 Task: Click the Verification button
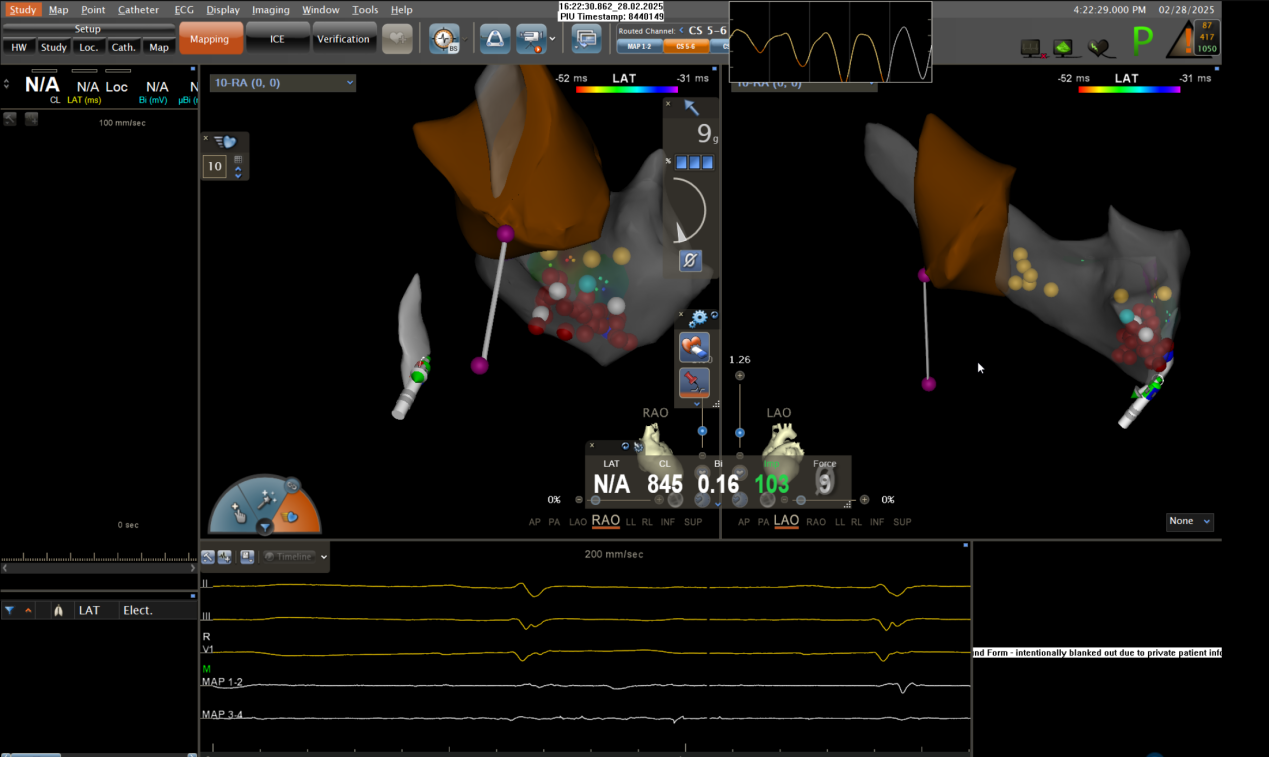343,39
